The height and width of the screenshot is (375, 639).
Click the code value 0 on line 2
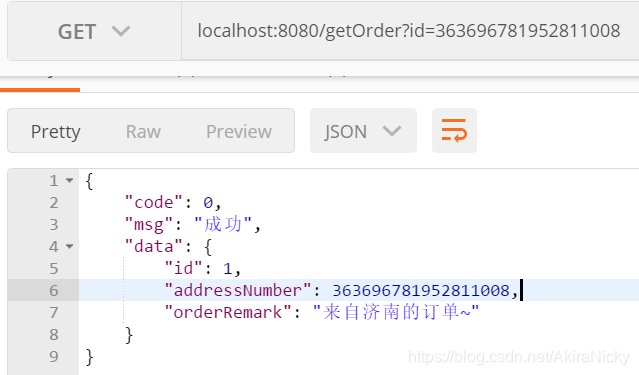coord(208,202)
